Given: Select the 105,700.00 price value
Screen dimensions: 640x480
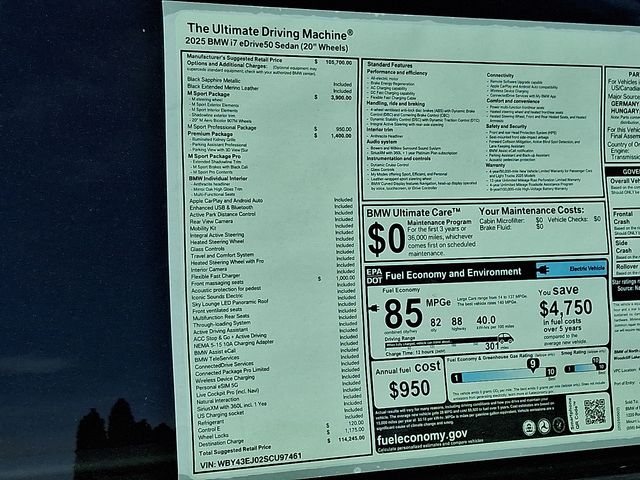Looking at the screenshot, I should coord(338,62).
